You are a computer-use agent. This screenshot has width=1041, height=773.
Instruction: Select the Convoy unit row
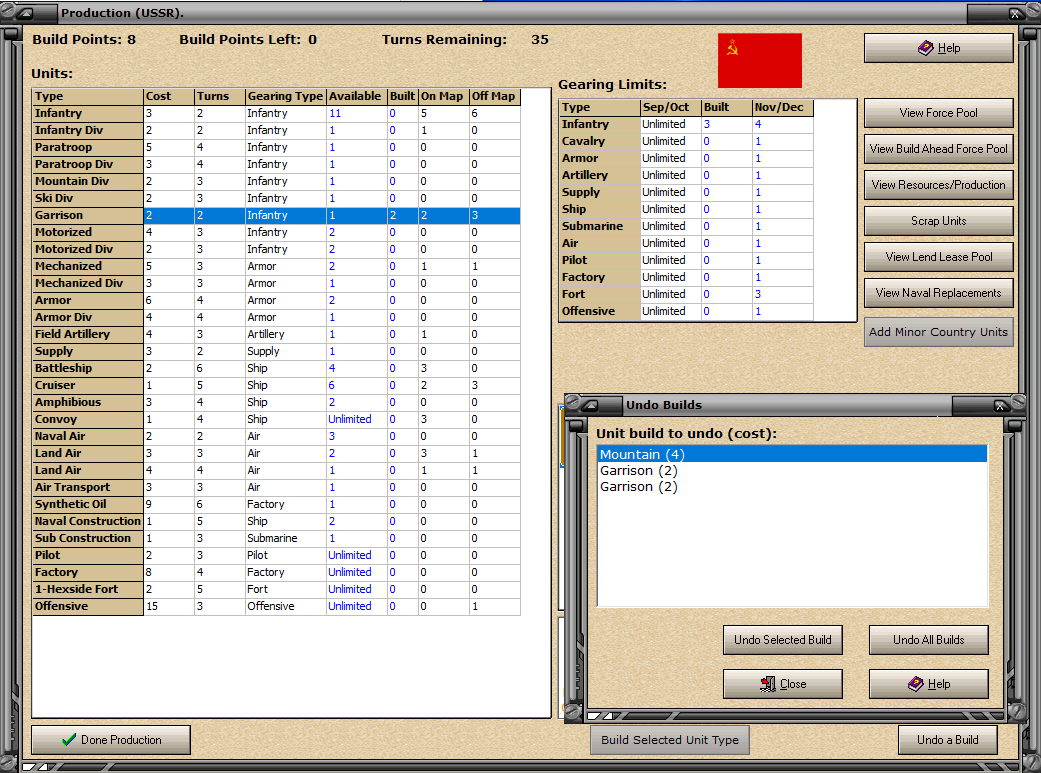point(276,420)
